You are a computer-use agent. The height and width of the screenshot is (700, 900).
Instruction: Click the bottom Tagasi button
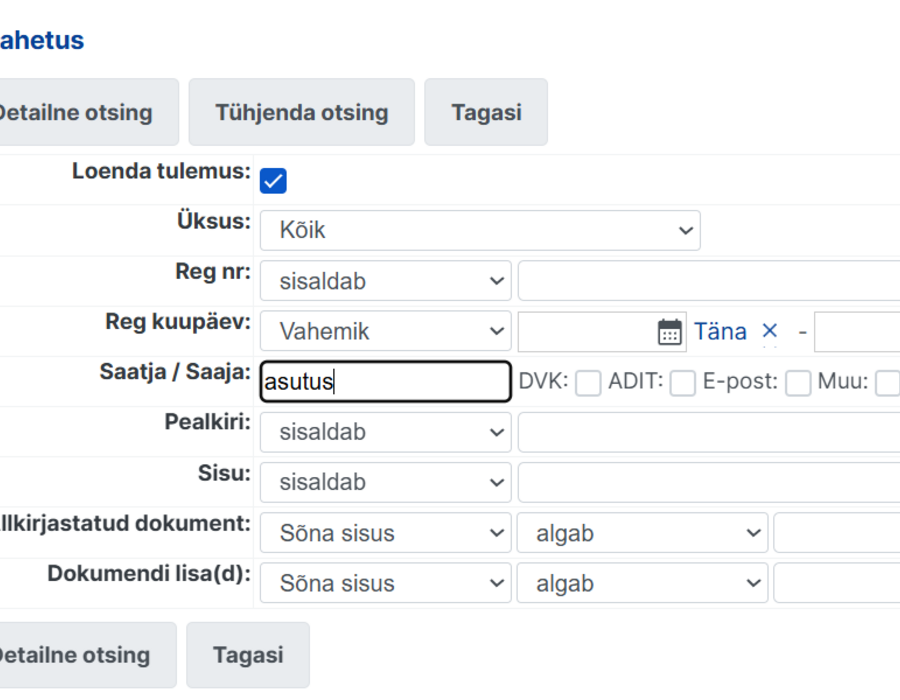click(248, 655)
